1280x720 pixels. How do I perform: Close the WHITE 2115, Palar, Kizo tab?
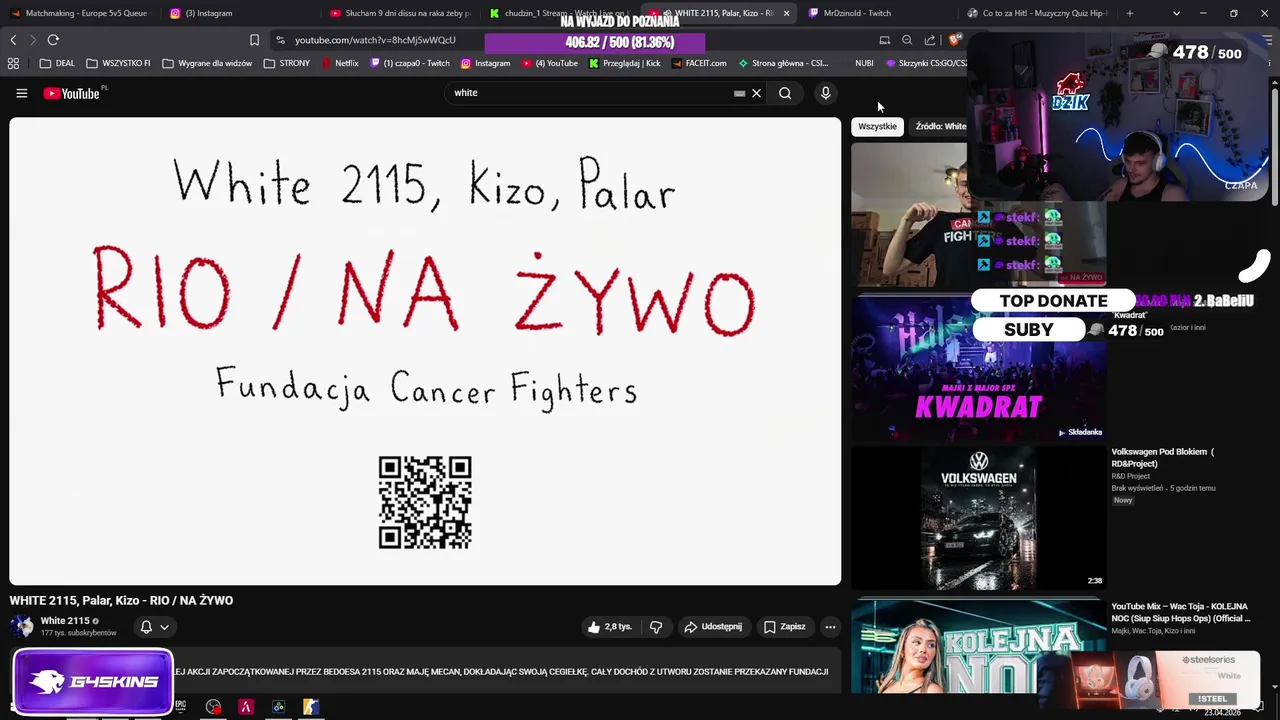[x=786, y=13]
